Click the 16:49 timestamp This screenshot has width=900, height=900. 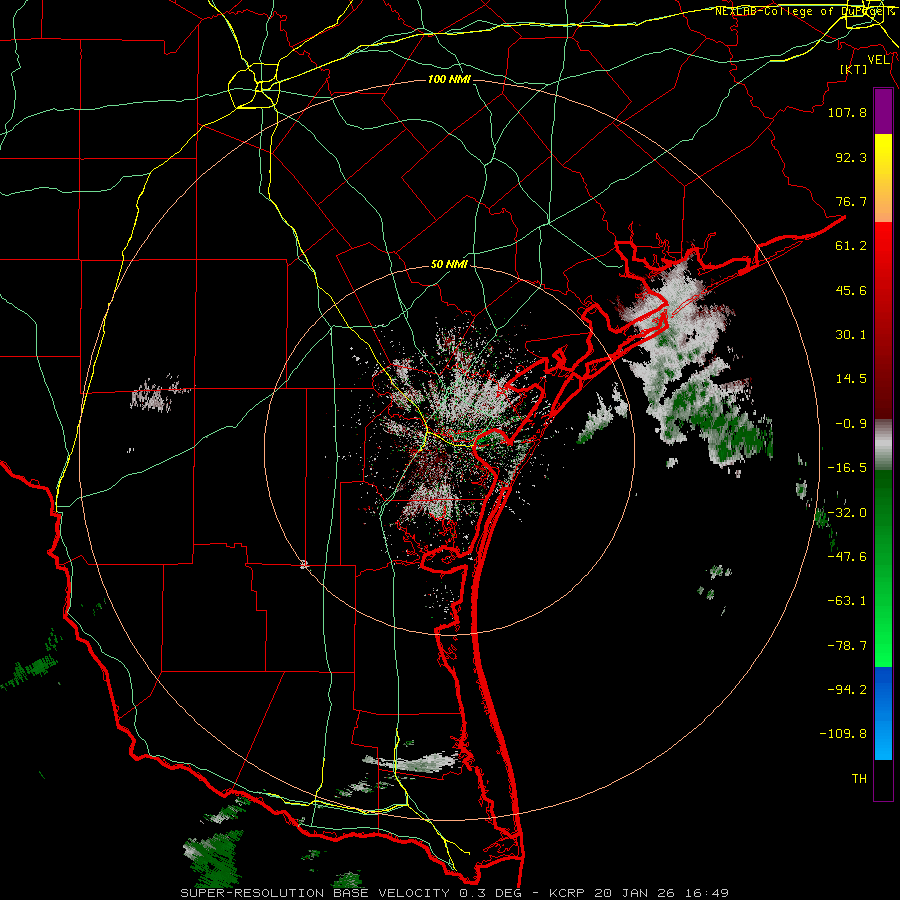(x=709, y=893)
